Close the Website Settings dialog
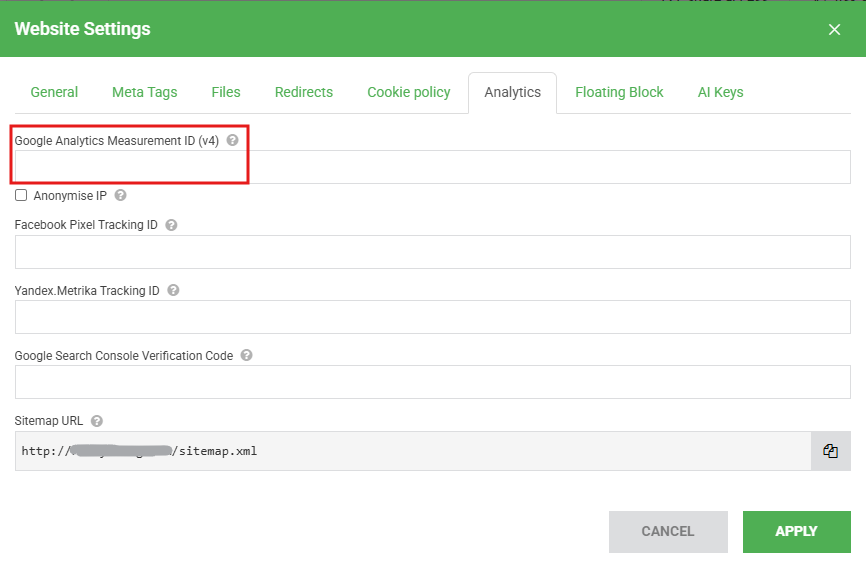The height and width of the screenshot is (567, 866). pyautogui.click(x=834, y=29)
